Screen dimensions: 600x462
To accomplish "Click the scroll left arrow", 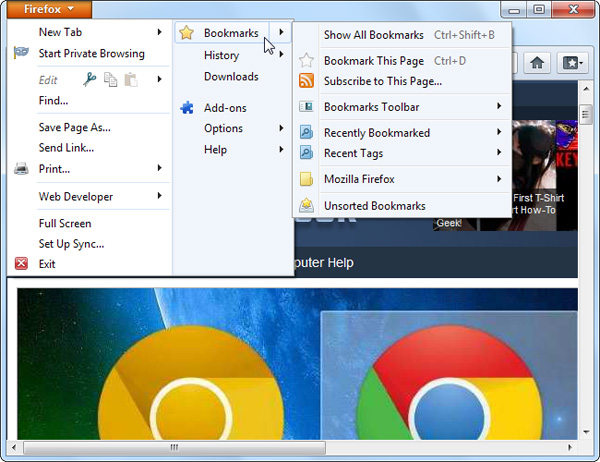I will tap(14, 447).
